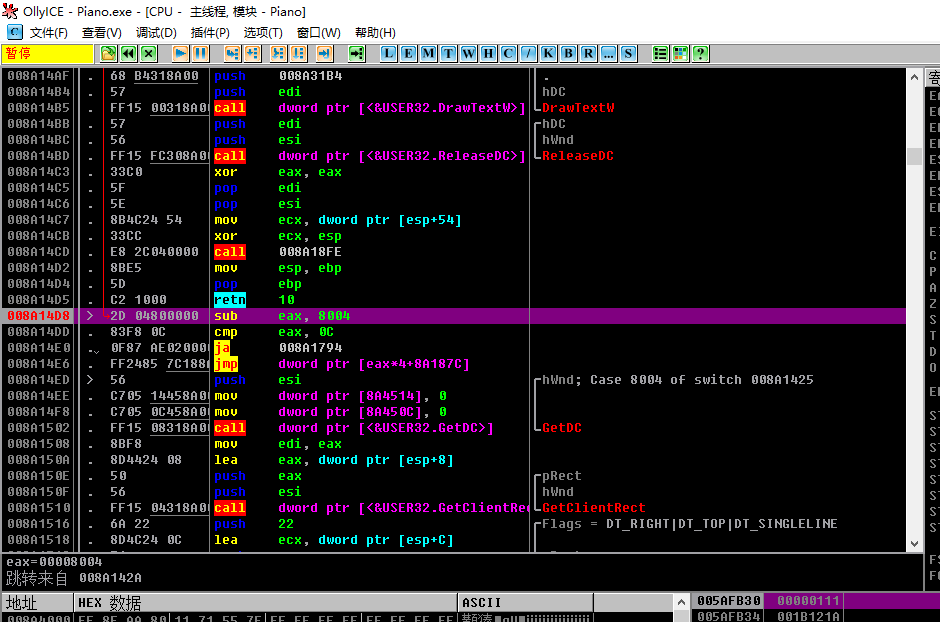Viewport: 940px width, 622px height.
Task: Open the 文件(F) menu
Action: [49, 32]
